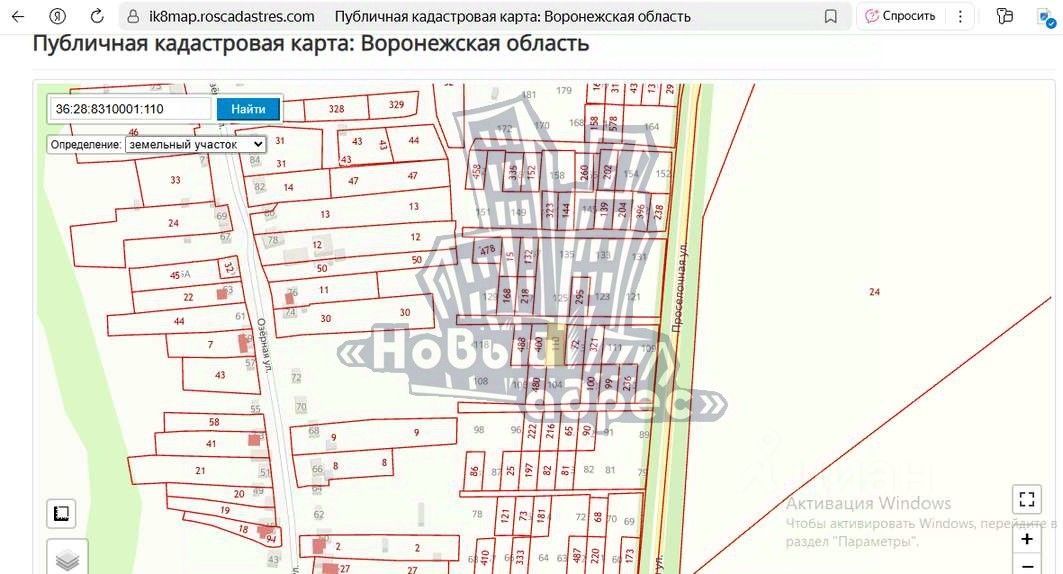This screenshot has width=1063, height=574.
Task: Click parcel labeled 58
Action: coord(214,422)
